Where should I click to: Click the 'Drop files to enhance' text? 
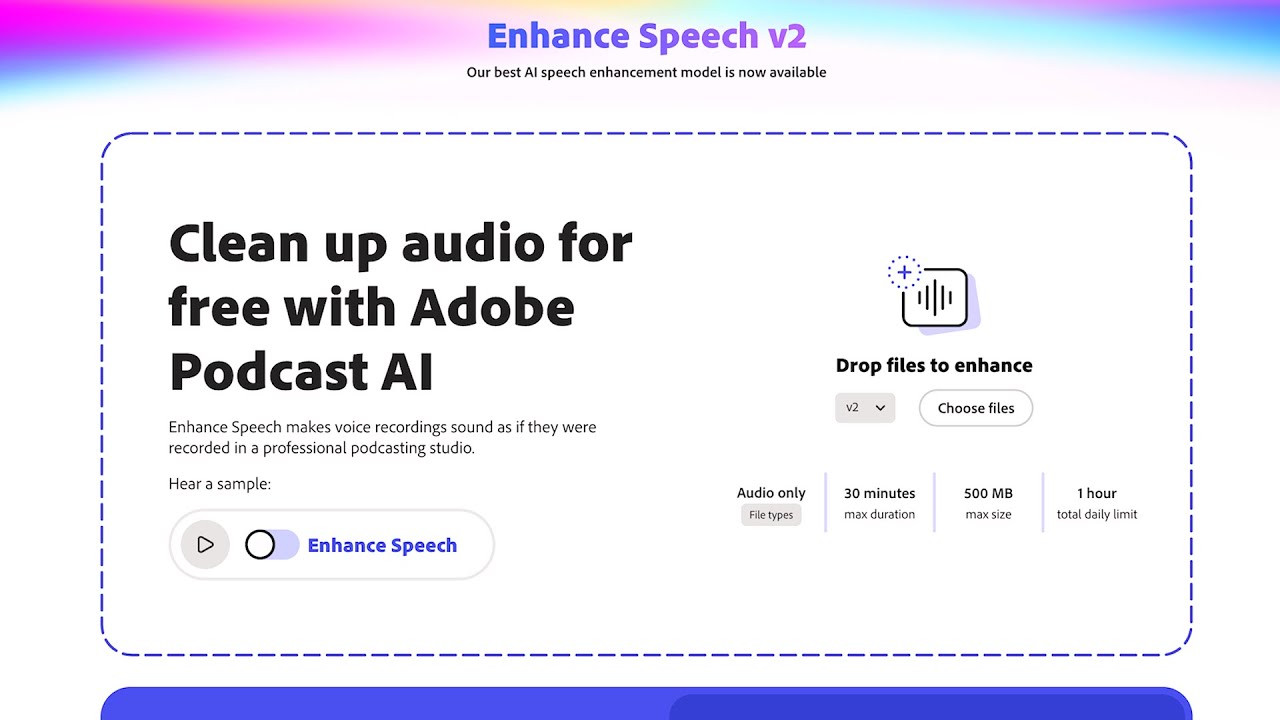934,365
